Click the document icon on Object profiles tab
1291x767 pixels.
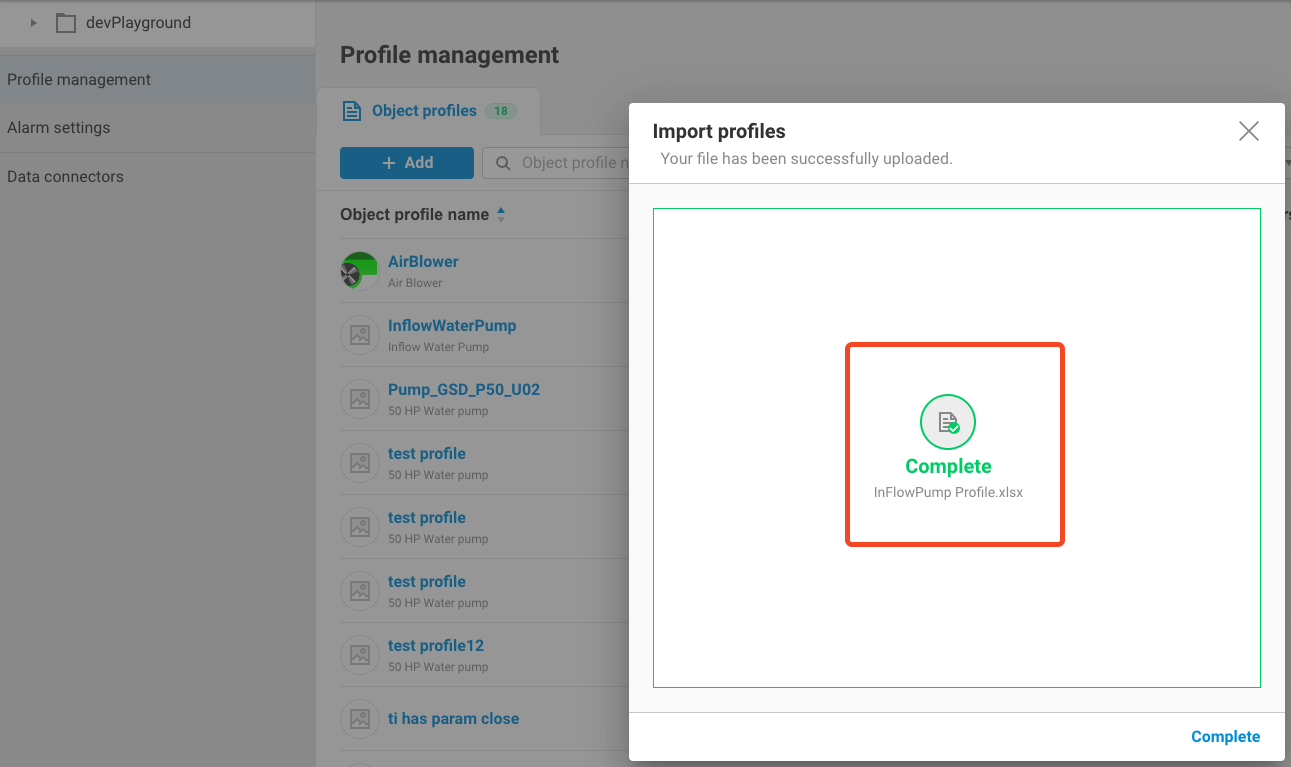pos(352,111)
